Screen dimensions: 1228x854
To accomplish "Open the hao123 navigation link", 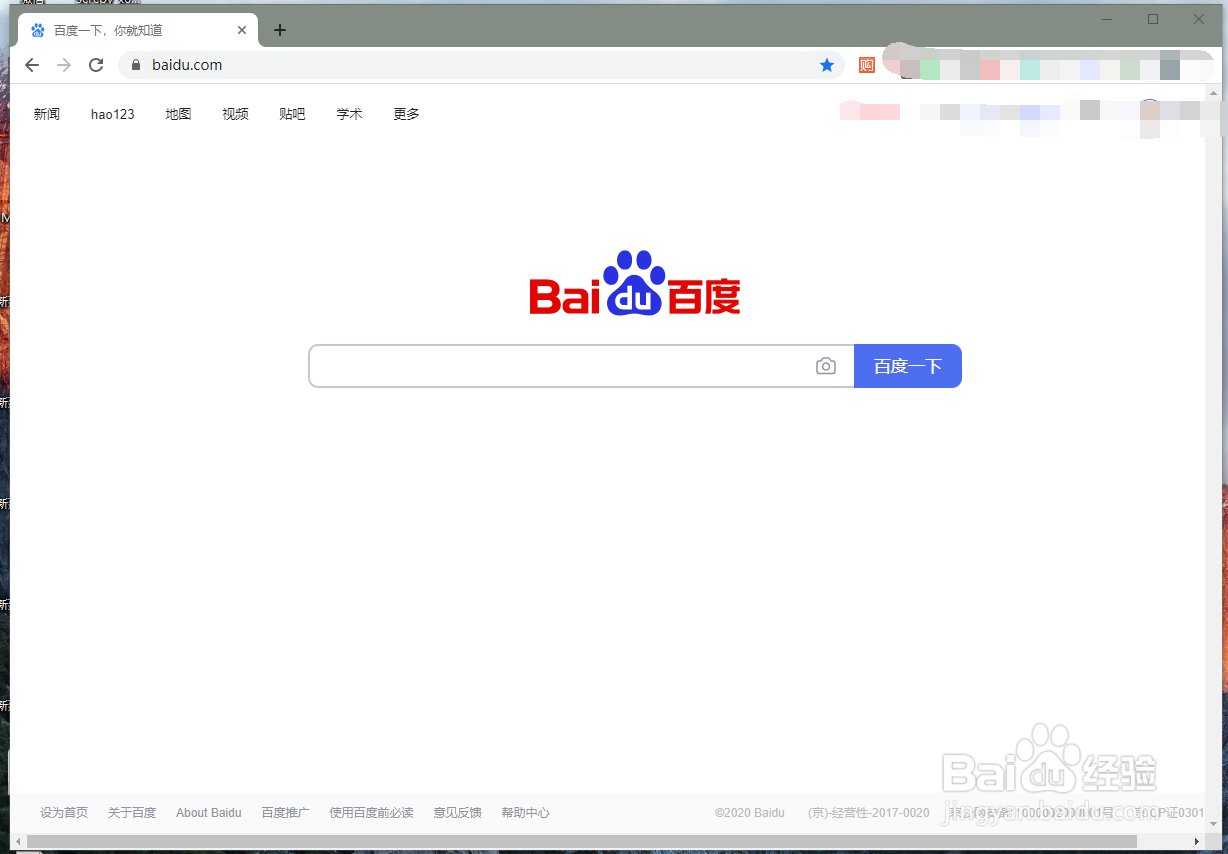I will 112,114.
